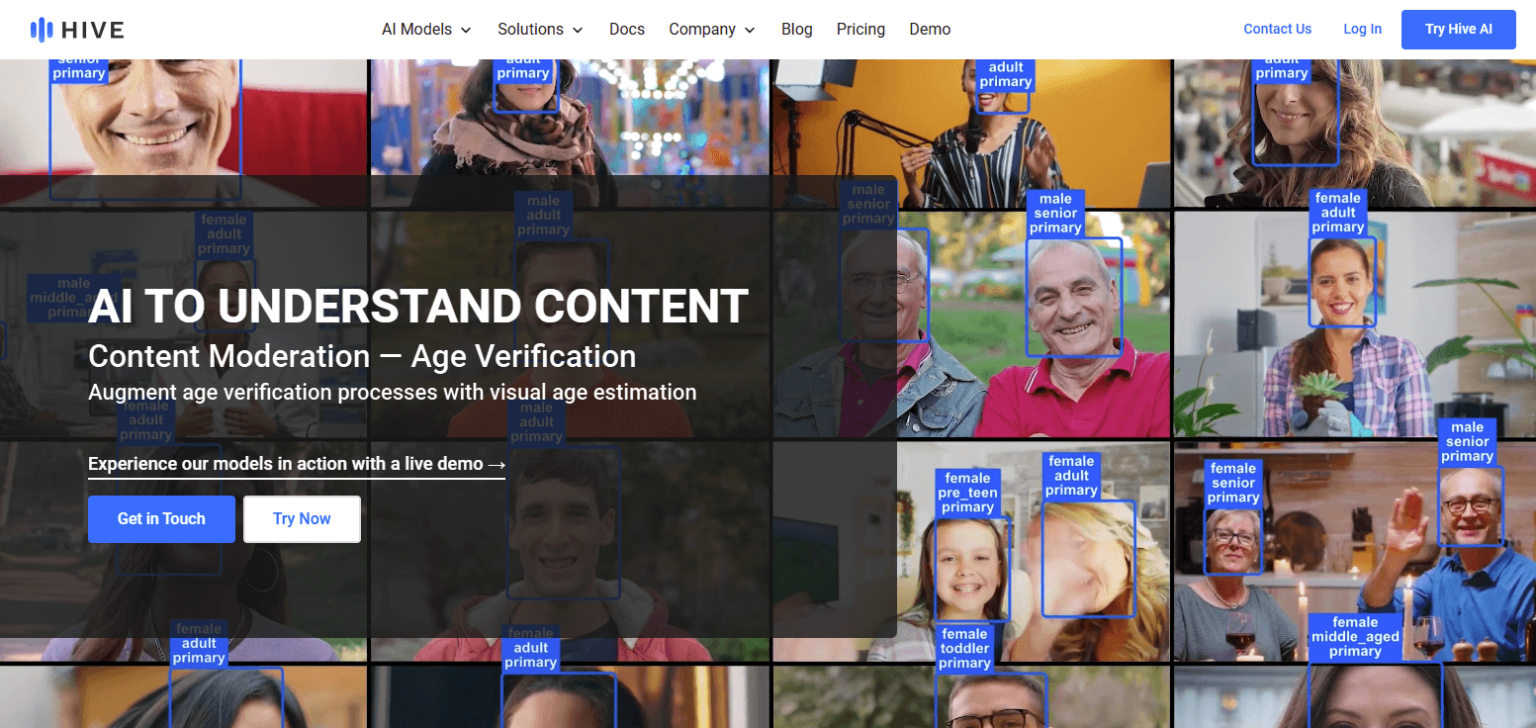Open the Company dropdown
This screenshot has width=1536, height=728.
pyautogui.click(x=712, y=29)
